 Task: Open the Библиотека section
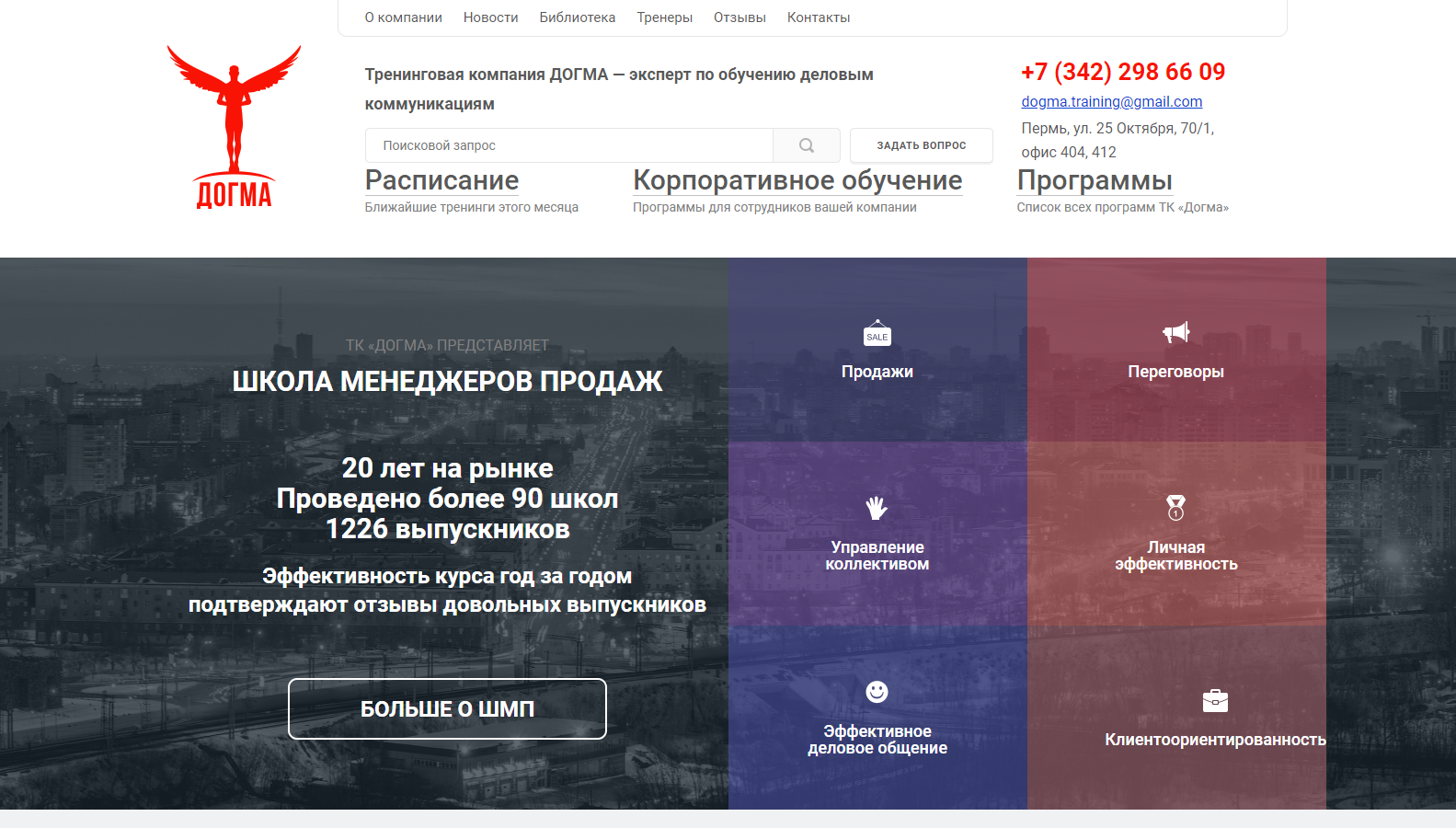[x=577, y=17]
